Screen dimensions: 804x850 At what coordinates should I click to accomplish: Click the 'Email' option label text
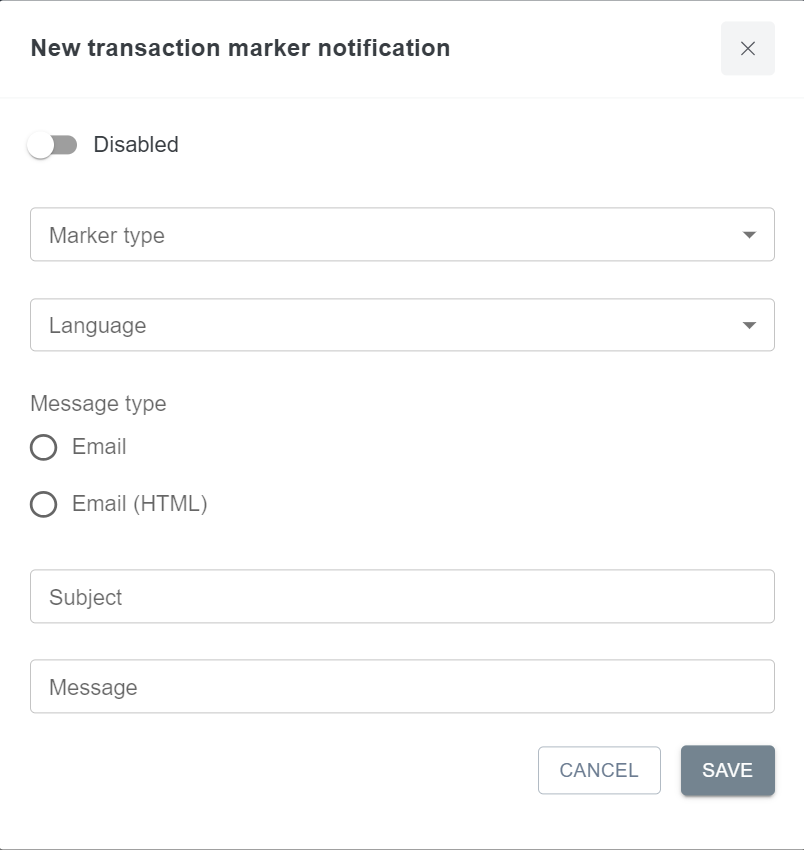(99, 447)
